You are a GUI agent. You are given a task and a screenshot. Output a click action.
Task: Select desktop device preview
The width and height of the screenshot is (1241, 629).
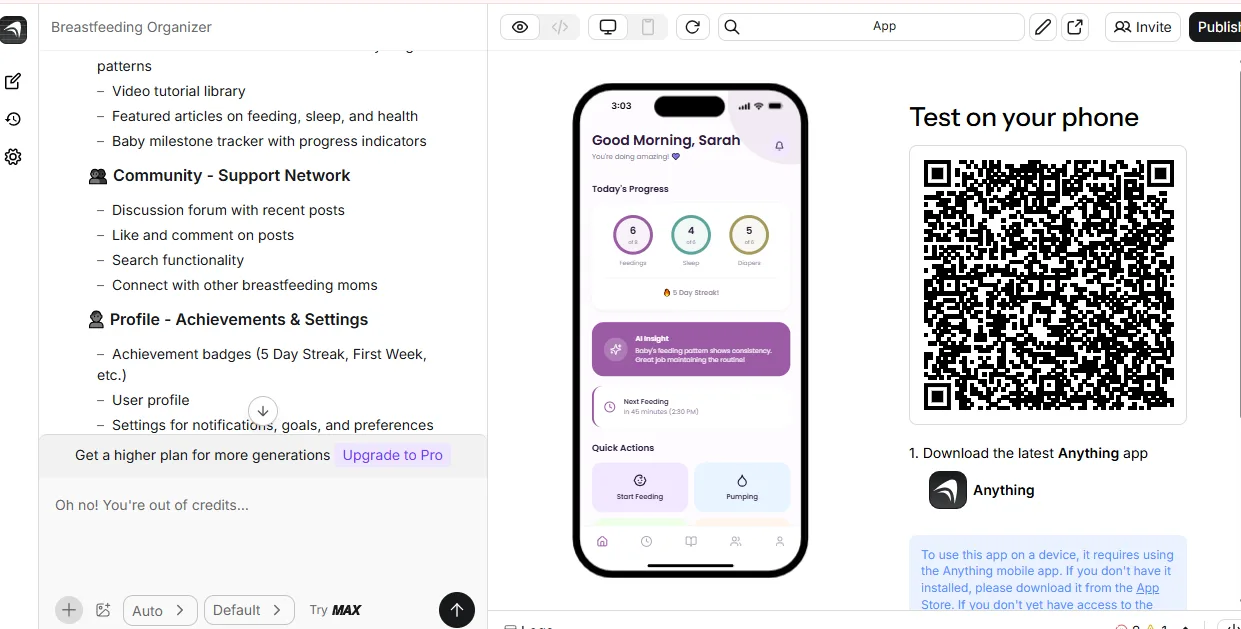coord(608,27)
